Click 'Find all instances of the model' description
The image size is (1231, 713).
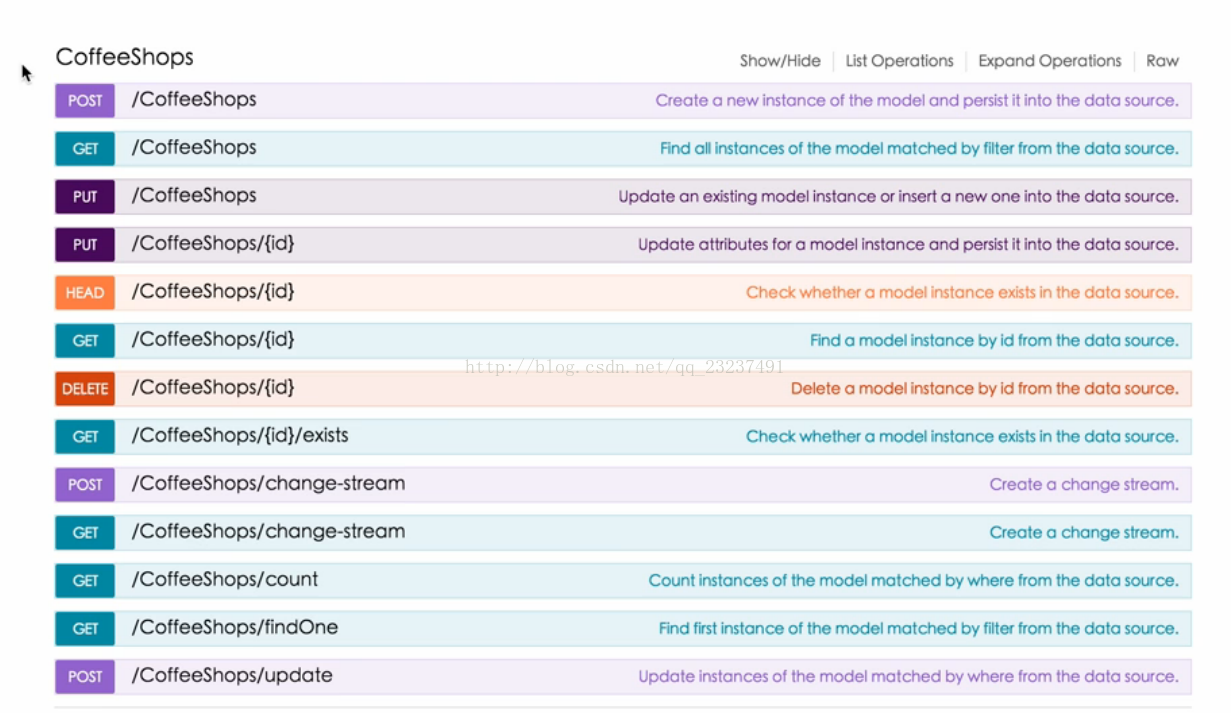coord(919,148)
